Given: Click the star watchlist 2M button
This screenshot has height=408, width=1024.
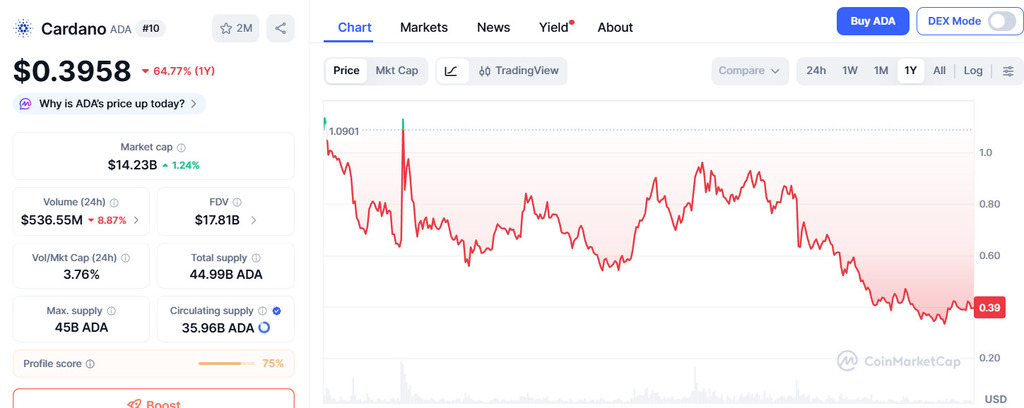Looking at the screenshot, I should (236, 28).
